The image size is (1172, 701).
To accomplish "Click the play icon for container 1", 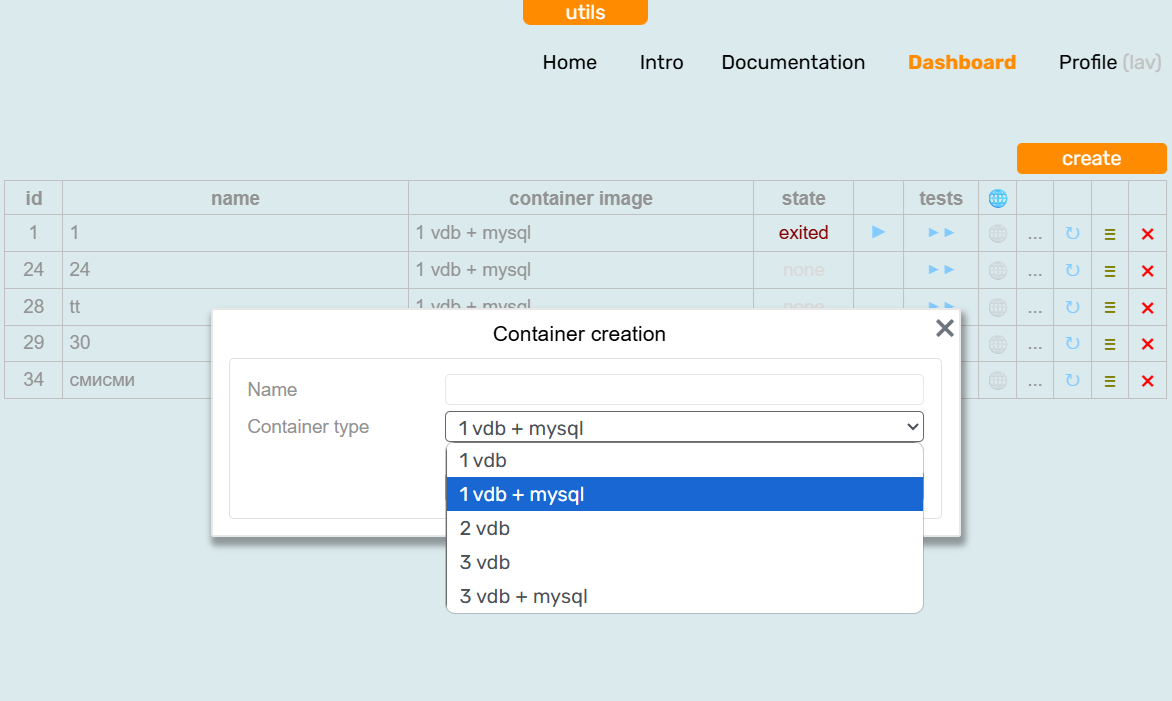I will coord(878,232).
